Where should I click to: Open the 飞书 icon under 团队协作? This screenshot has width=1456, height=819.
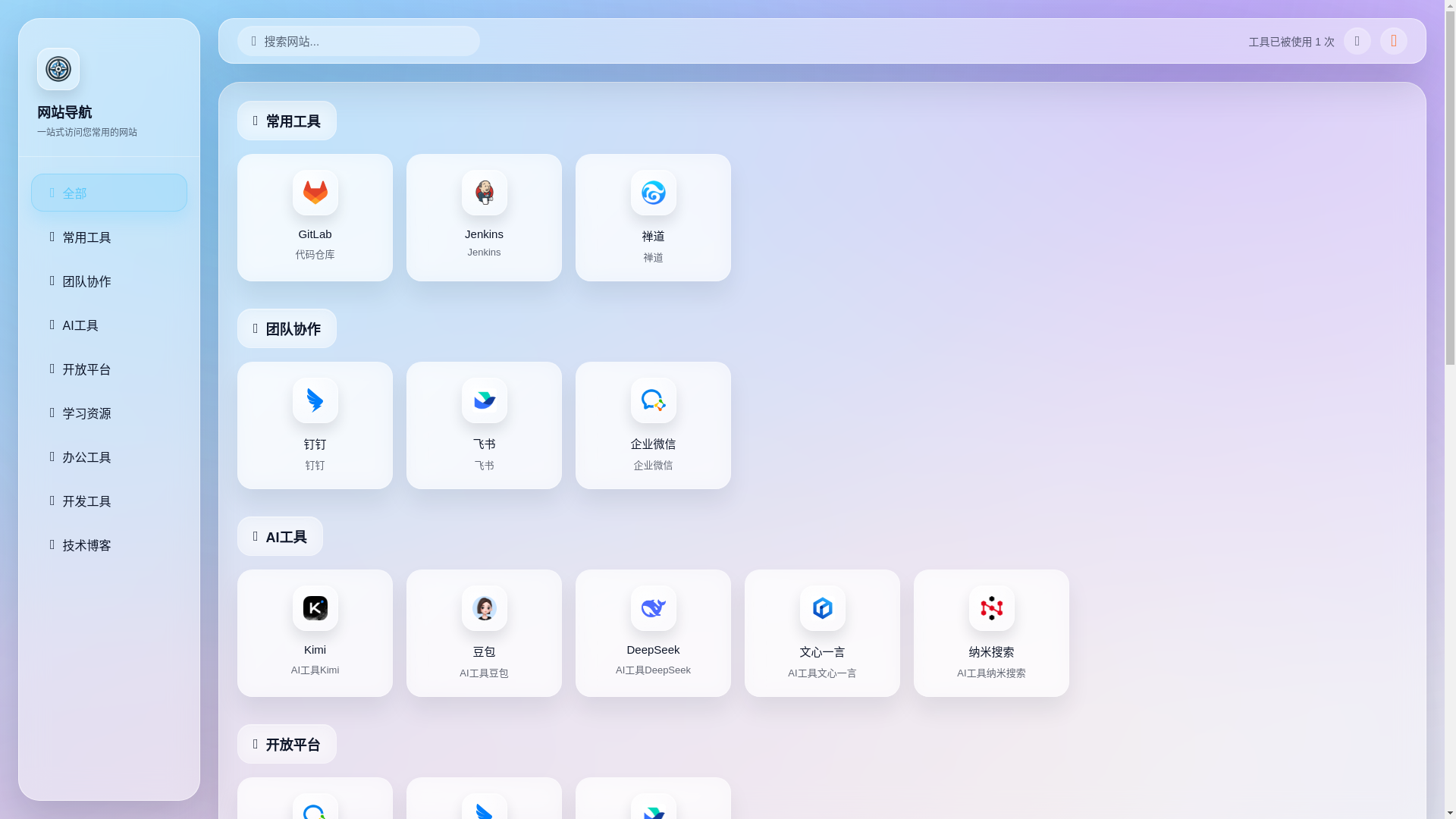(x=484, y=400)
